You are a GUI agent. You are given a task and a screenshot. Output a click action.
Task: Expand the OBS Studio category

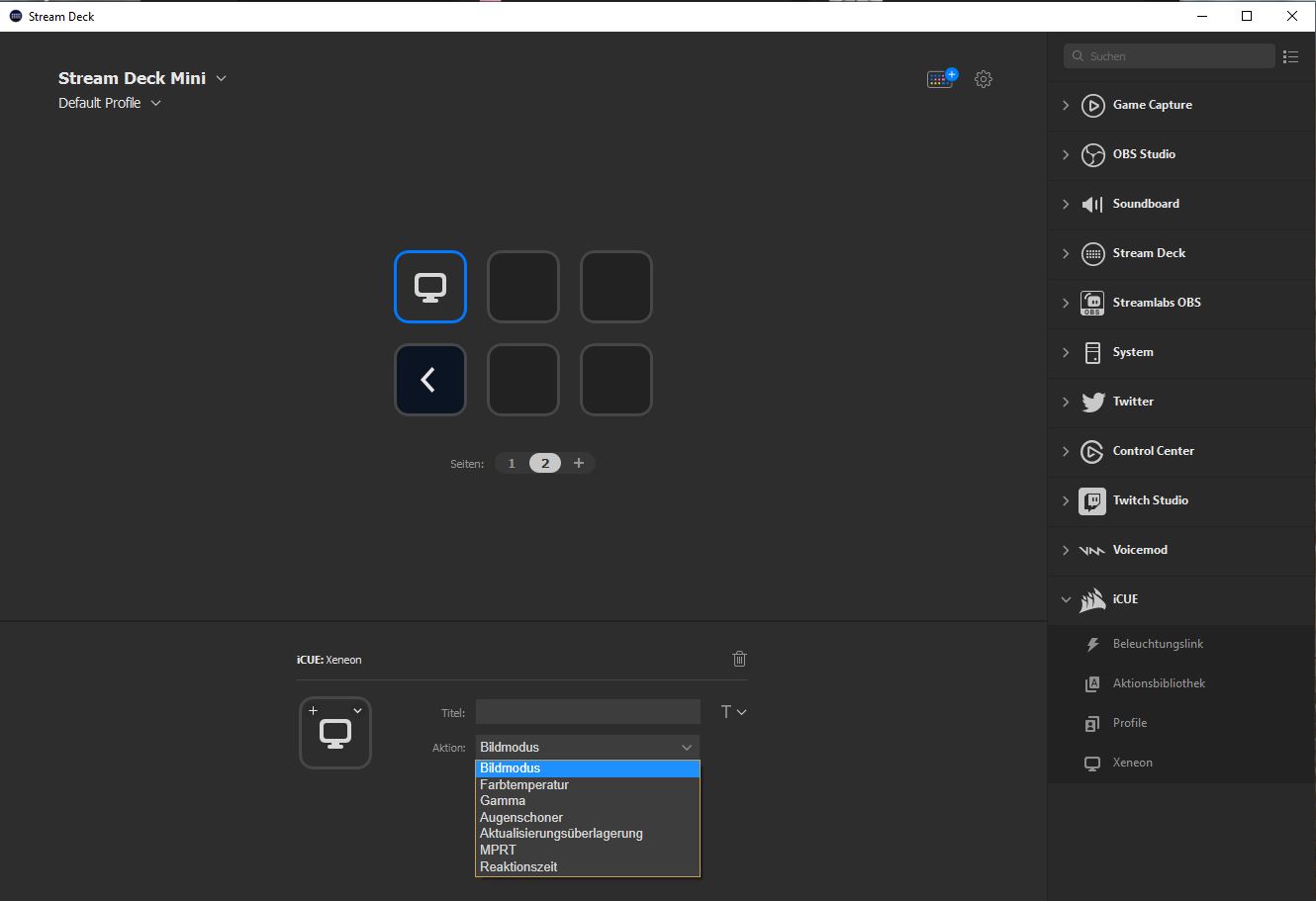(1066, 154)
